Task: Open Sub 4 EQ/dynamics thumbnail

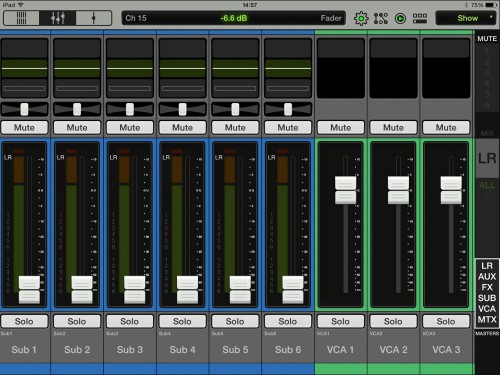Action: 182,68
